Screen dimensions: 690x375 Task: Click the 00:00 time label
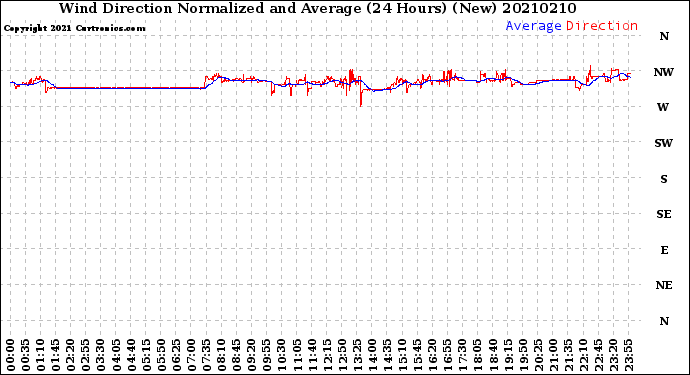point(11,355)
